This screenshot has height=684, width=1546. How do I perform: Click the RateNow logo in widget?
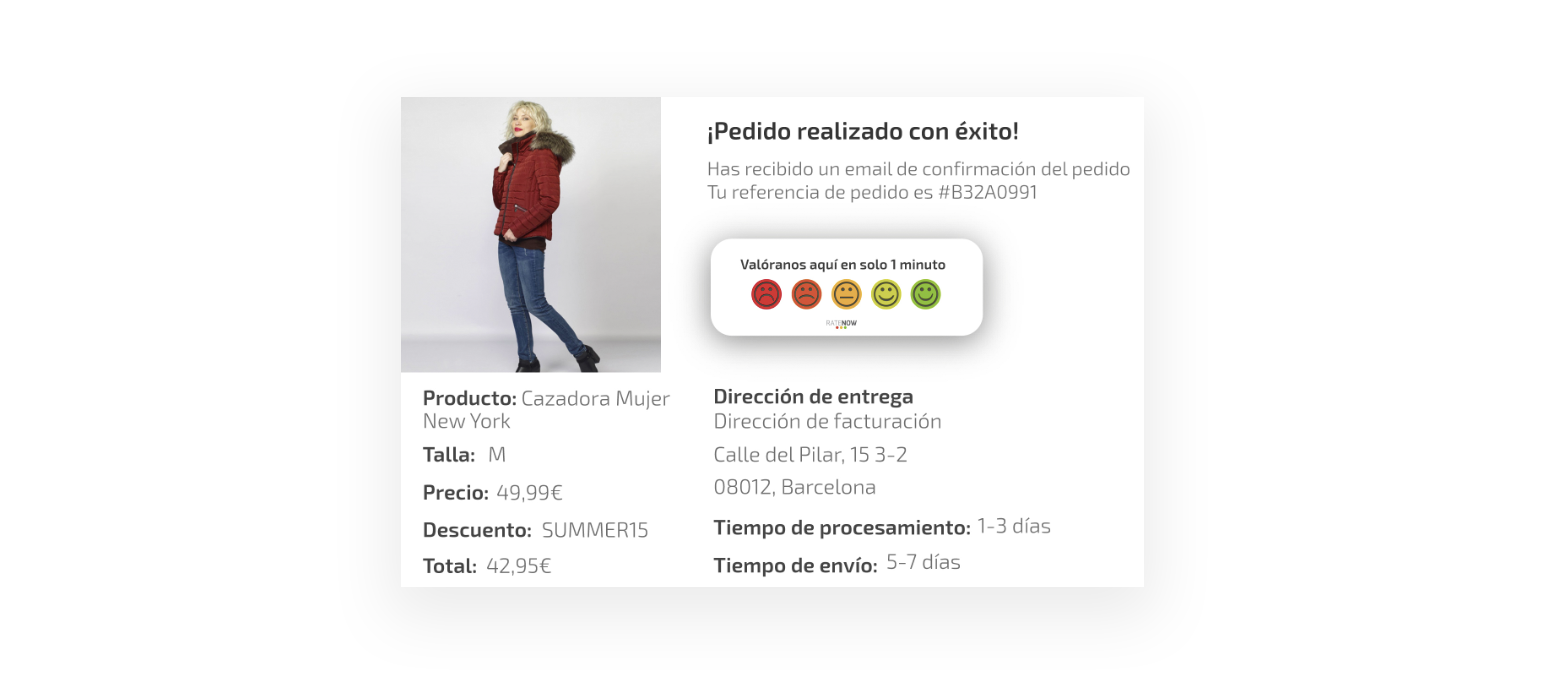pyautogui.click(x=841, y=324)
